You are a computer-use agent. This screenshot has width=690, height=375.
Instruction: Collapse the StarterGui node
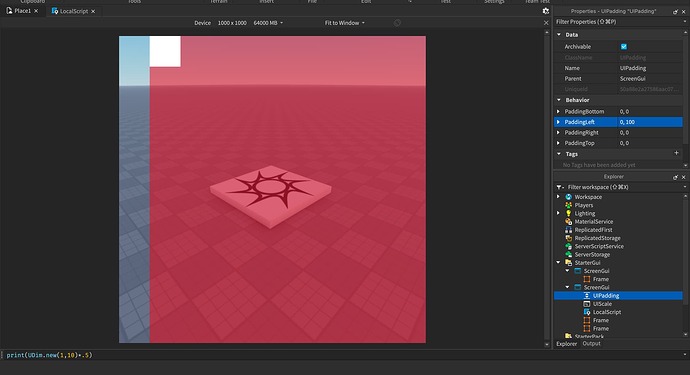[x=558, y=262]
